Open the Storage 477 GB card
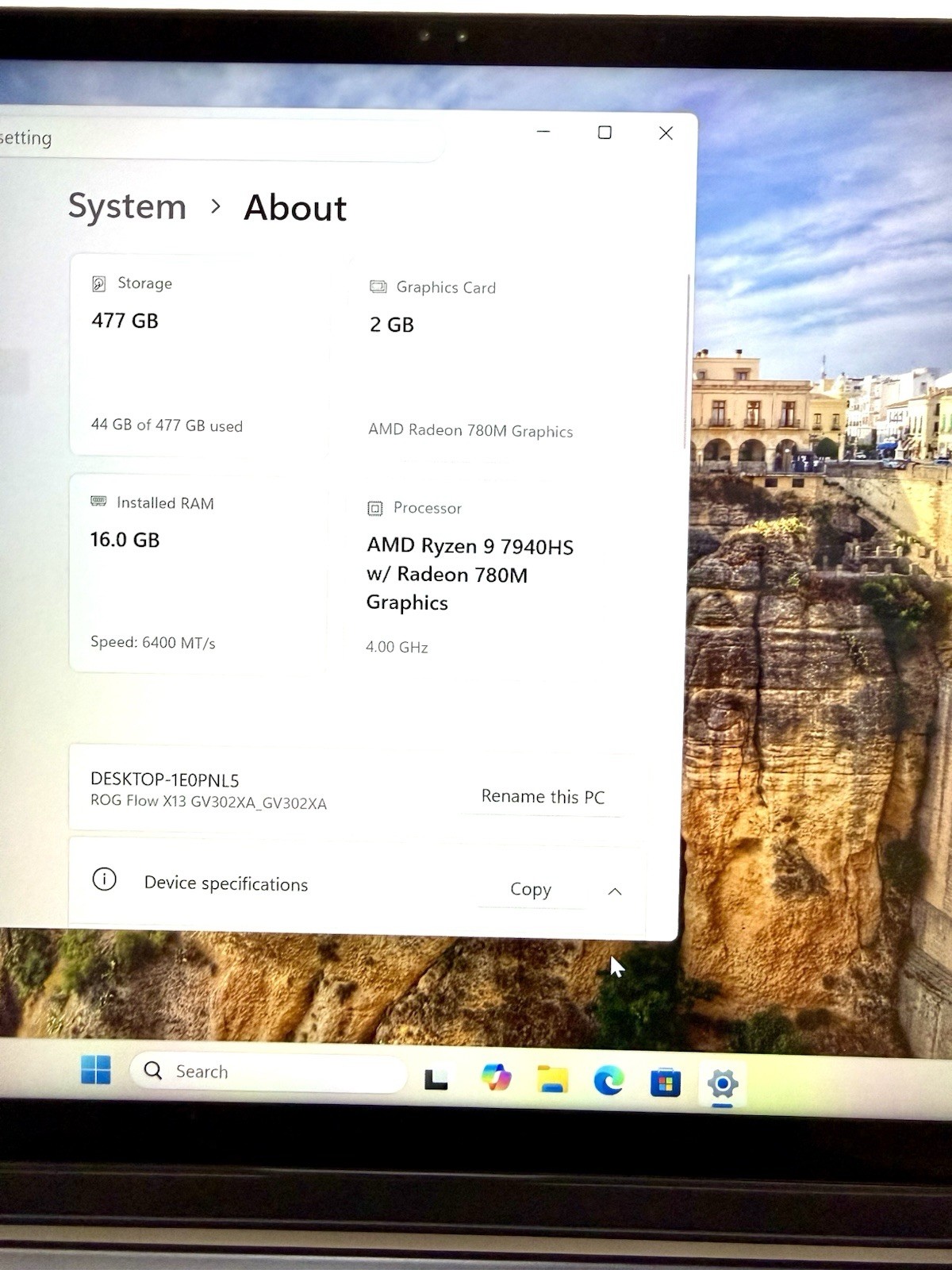 tap(198, 355)
